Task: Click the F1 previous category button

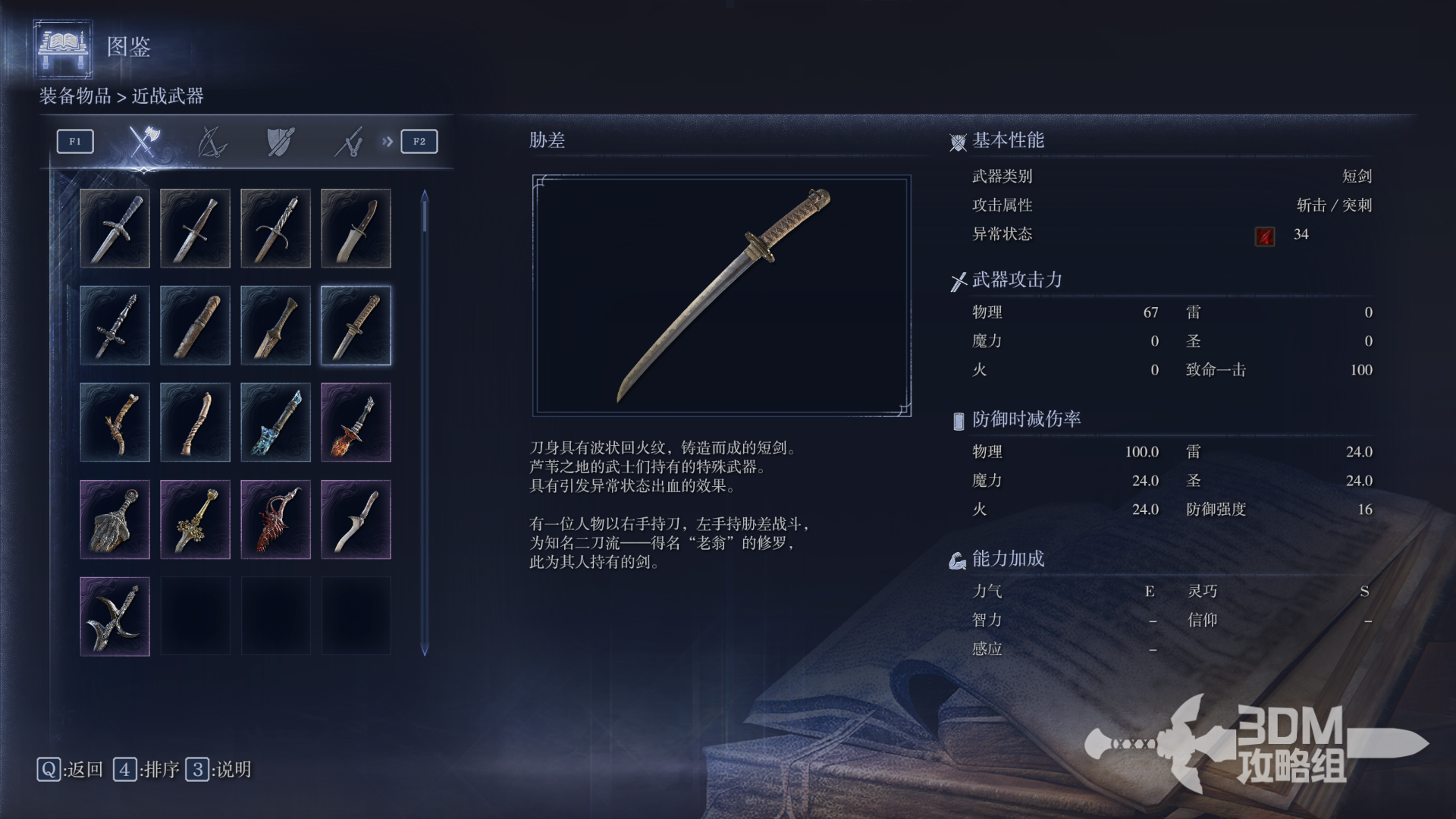Action: click(x=75, y=142)
